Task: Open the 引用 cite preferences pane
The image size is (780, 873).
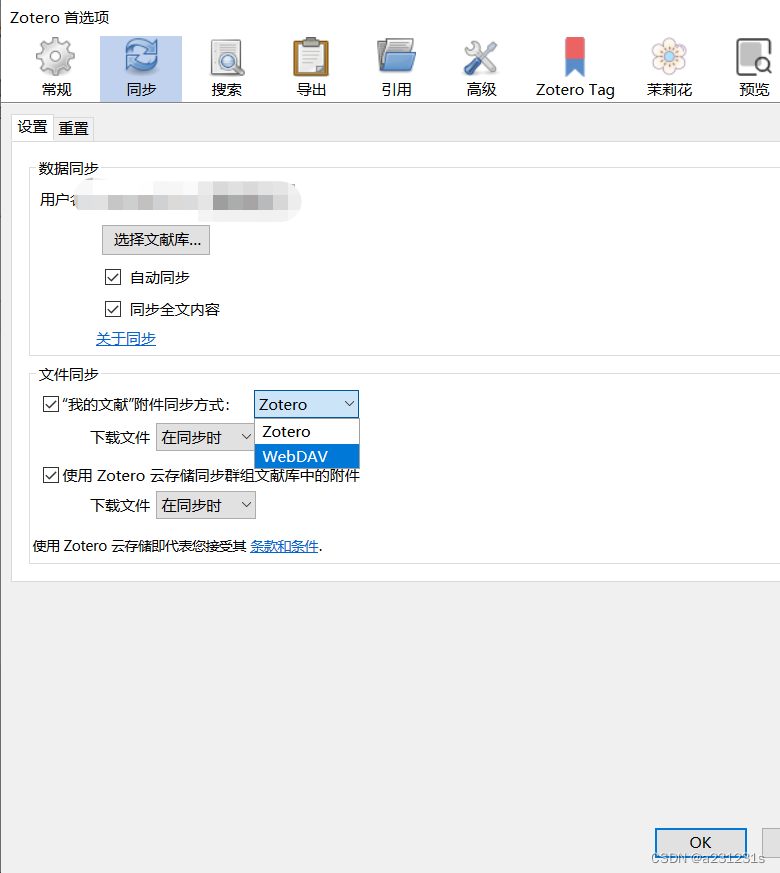Action: (x=396, y=68)
